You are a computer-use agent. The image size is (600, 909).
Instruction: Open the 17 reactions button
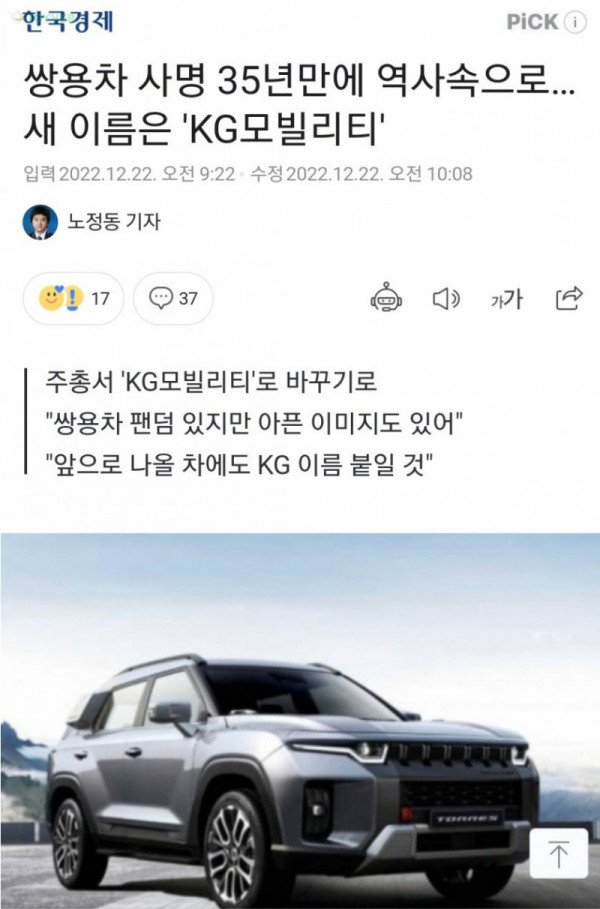click(73, 299)
